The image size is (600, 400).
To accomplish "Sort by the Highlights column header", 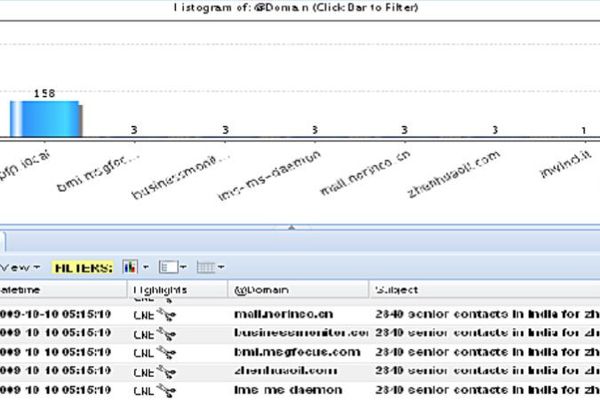I will point(178,290).
